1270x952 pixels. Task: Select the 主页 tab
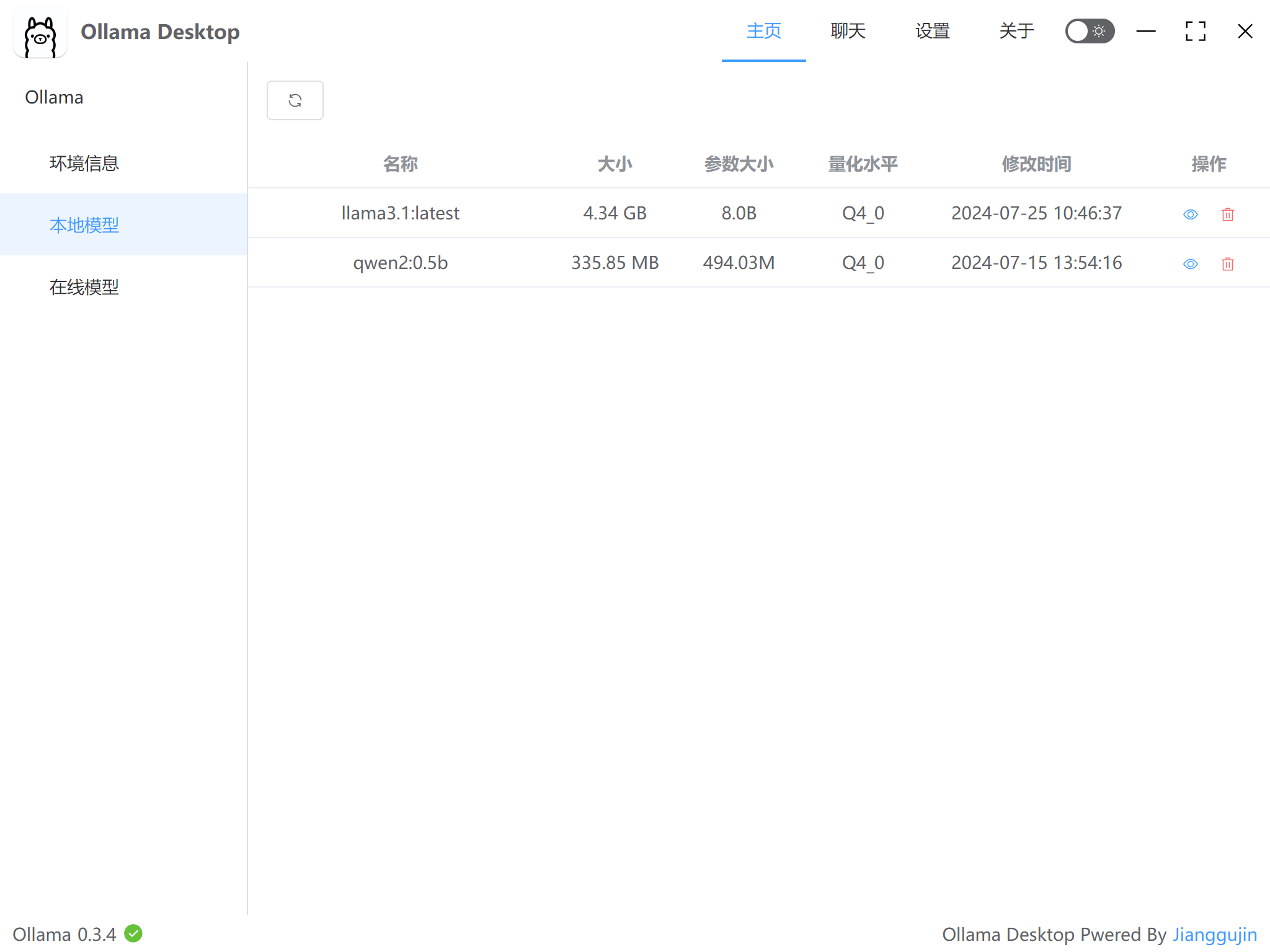coord(763,31)
